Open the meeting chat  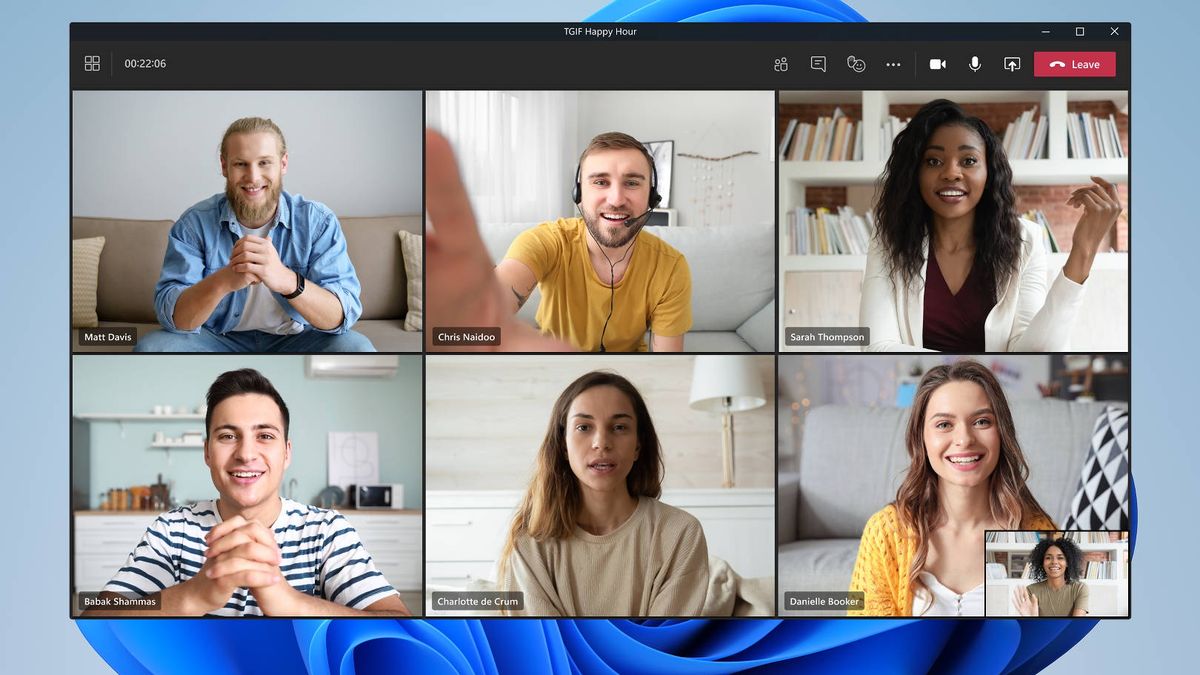818,64
